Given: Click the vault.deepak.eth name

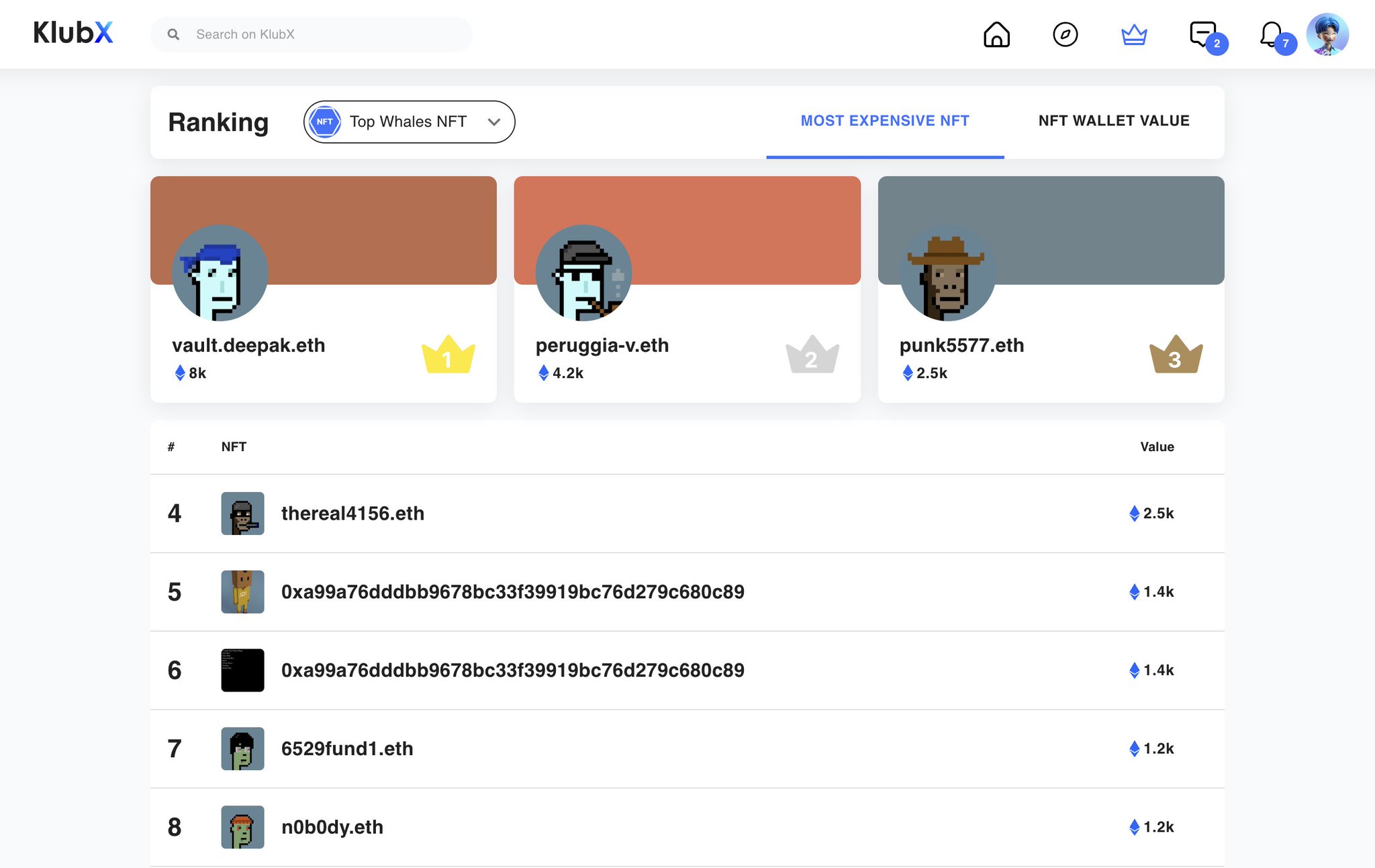Looking at the screenshot, I should click(248, 345).
